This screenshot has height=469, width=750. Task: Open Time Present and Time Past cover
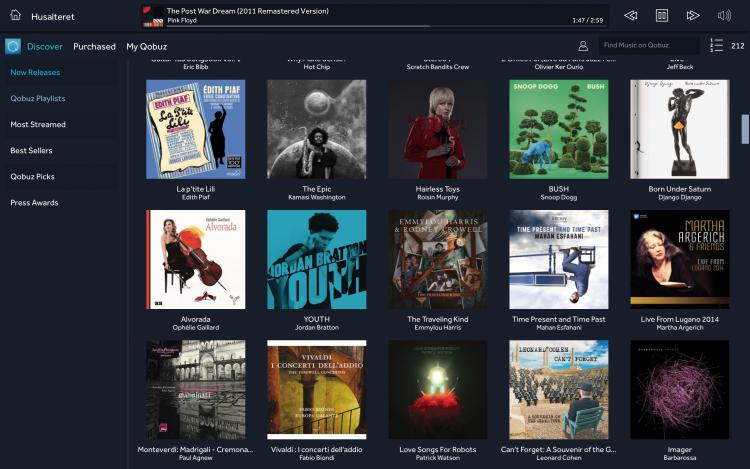click(559, 260)
